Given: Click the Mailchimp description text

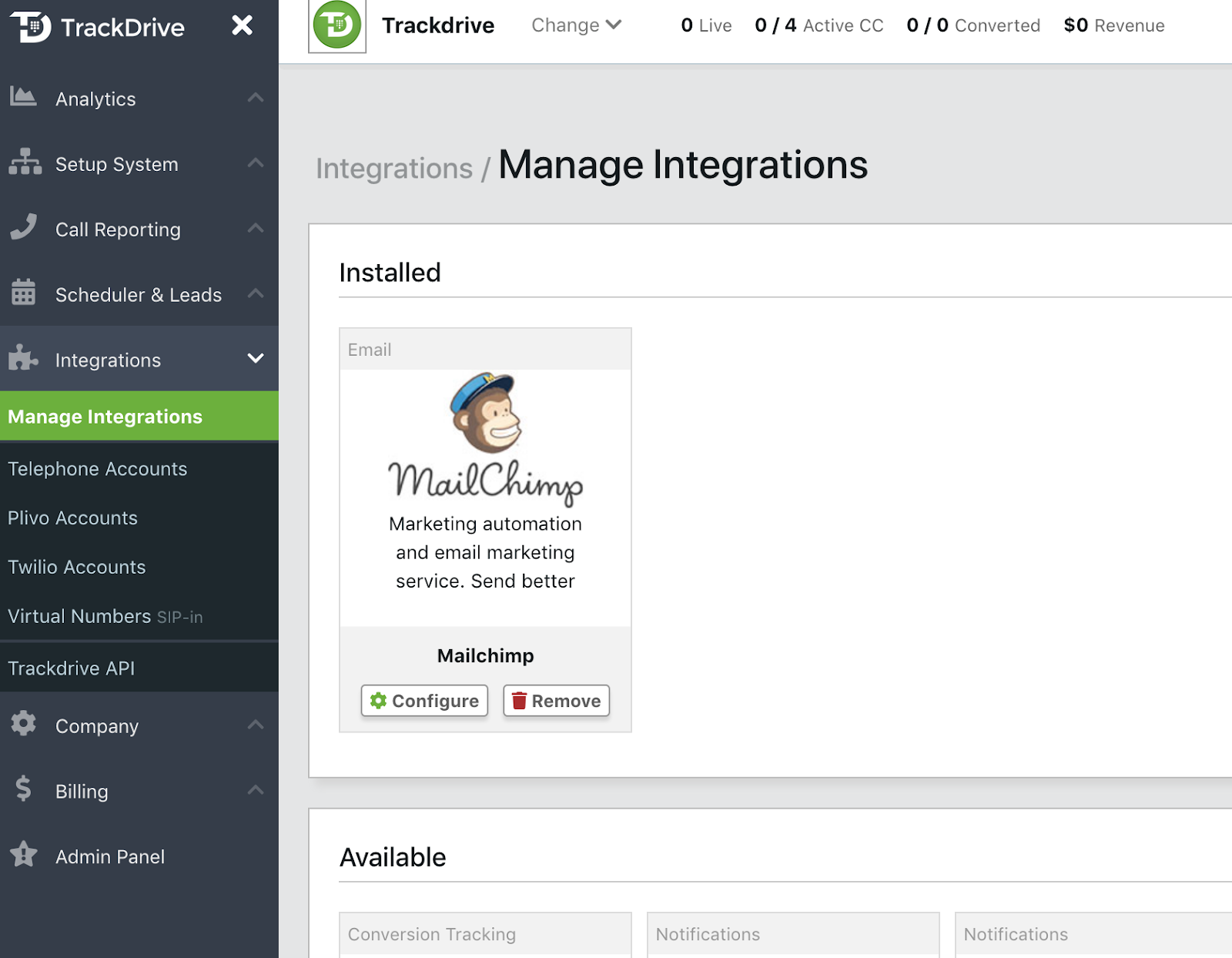Looking at the screenshot, I should point(485,552).
